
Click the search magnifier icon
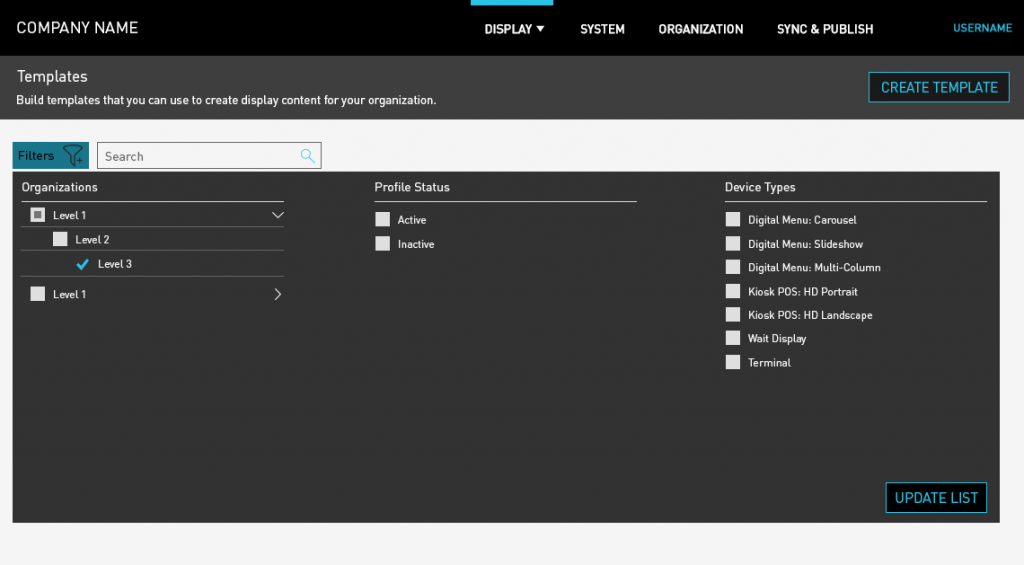click(x=308, y=156)
